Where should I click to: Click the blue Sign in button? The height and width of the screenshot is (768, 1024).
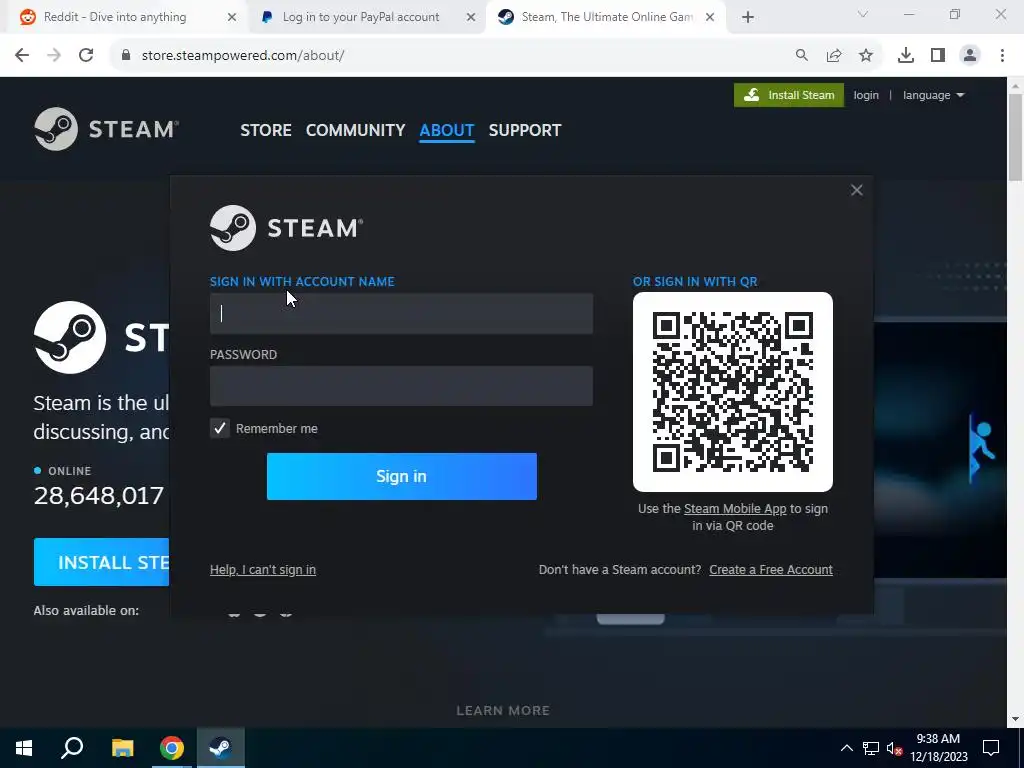pyautogui.click(x=402, y=476)
